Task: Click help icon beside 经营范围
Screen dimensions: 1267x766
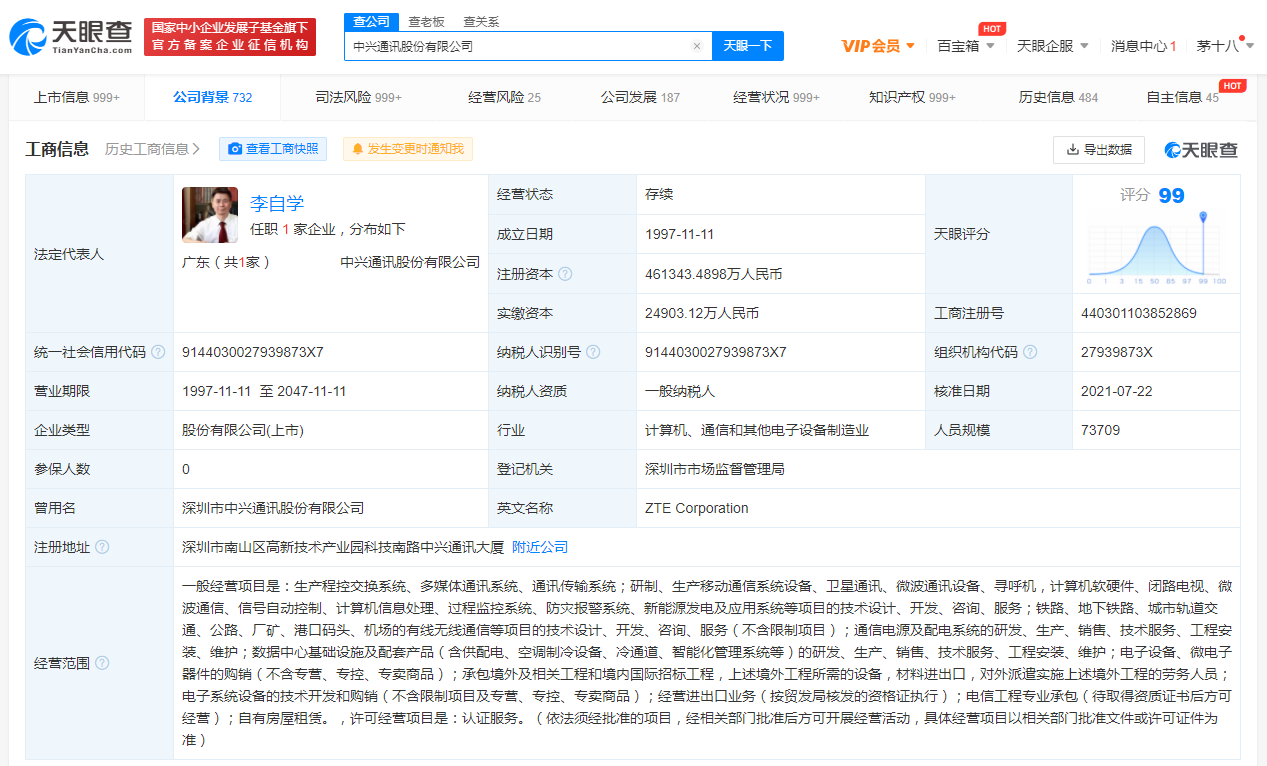Action: pos(102,663)
